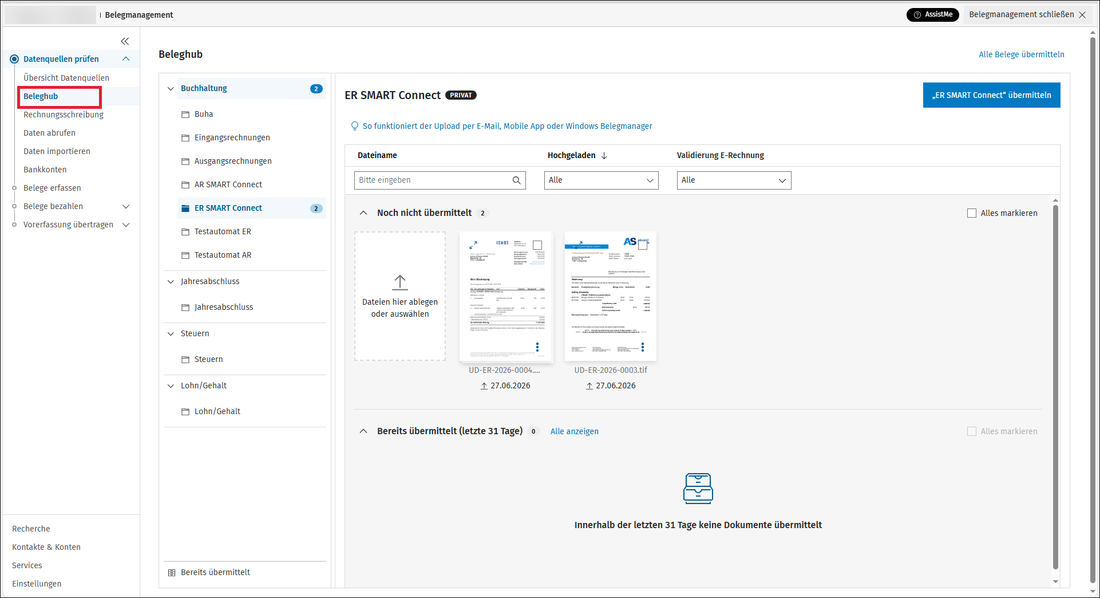Screen dimensions: 1100x598
Task: Tick Alles markieren for Noch nicht übermittelt
Action: [972, 213]
